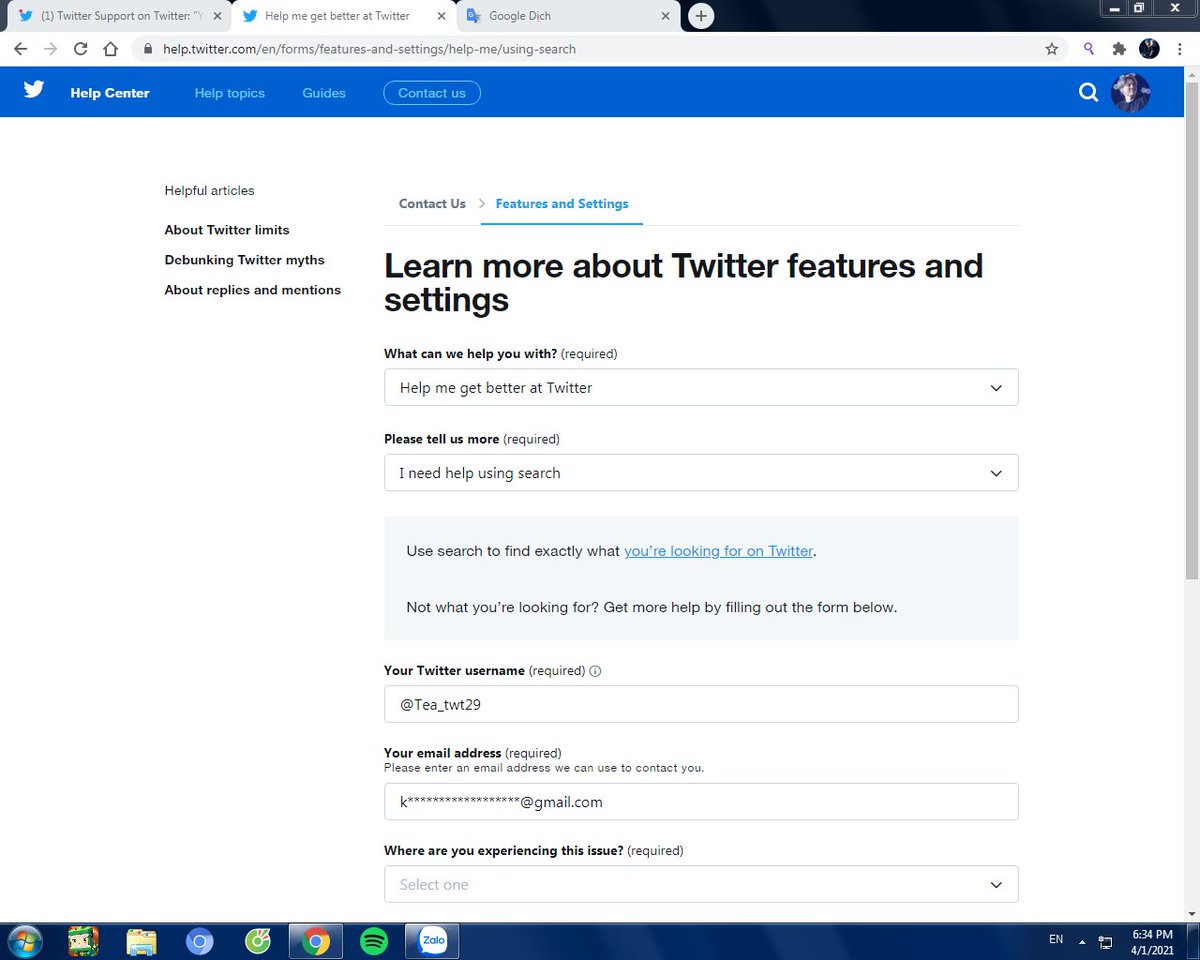Open 'Debunking Twitter myths' article
This screenshot has height=960, width=1200.
pos(245,260)
